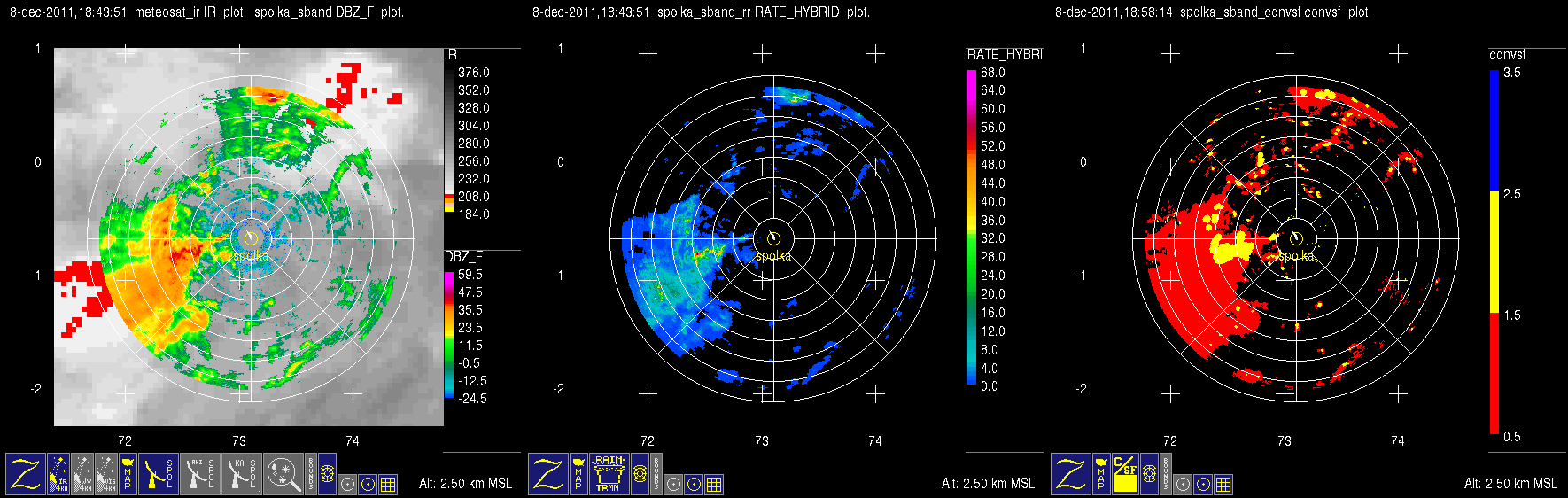Click the yellow circle icon in left plot toolbar
Viewport: 1568px width, 498px height.
pos(368,485)
